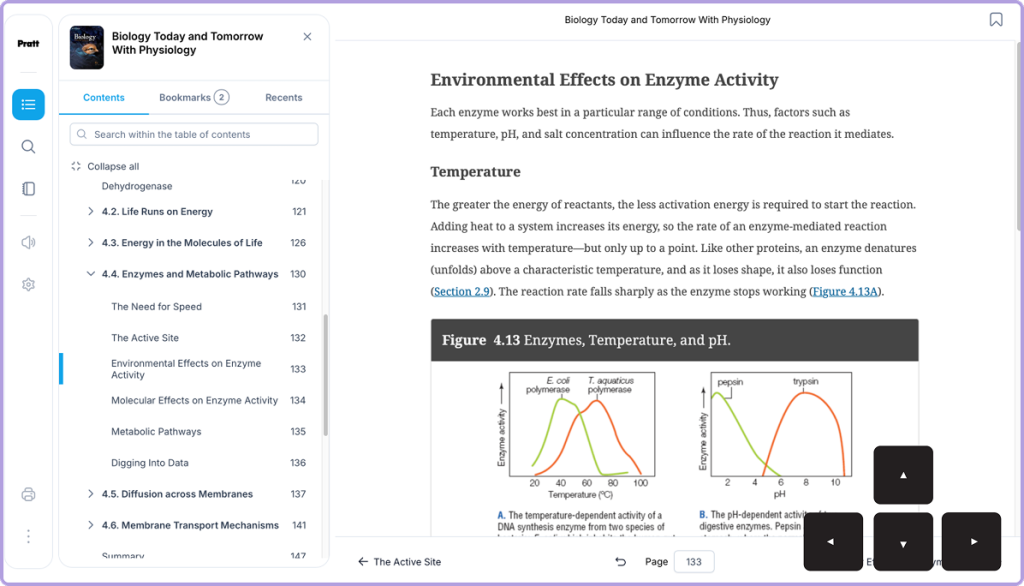Click the print icon in sidebar

(x=28, y=494)
